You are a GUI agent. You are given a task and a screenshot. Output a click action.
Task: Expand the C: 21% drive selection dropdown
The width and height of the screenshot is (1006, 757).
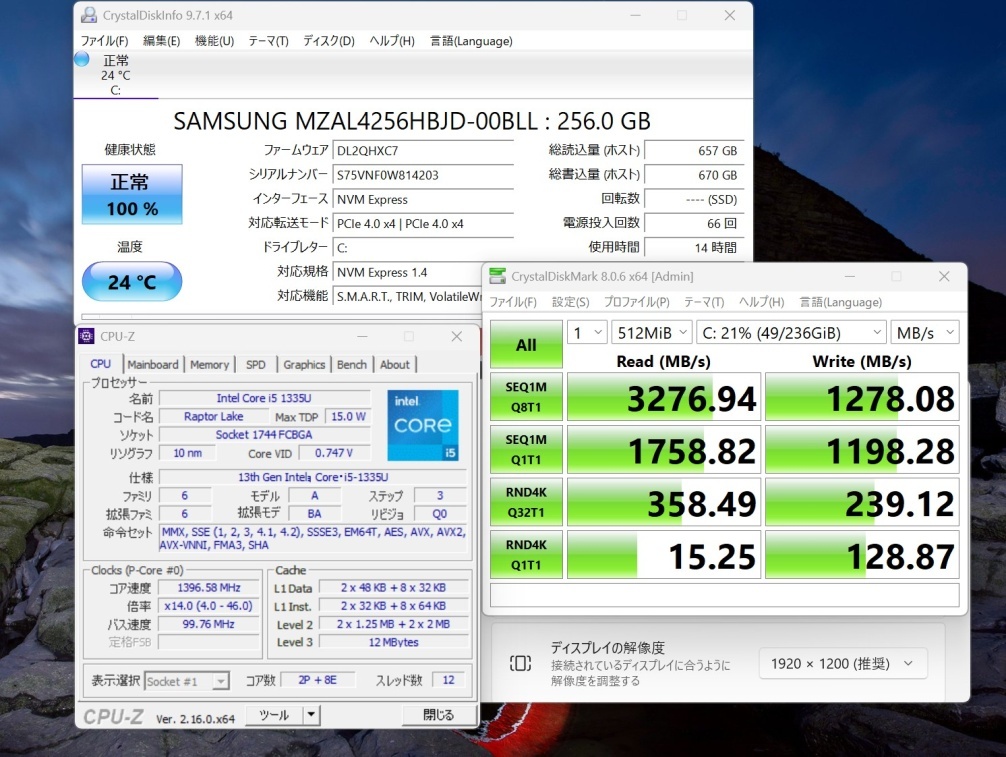pos(791,332)
